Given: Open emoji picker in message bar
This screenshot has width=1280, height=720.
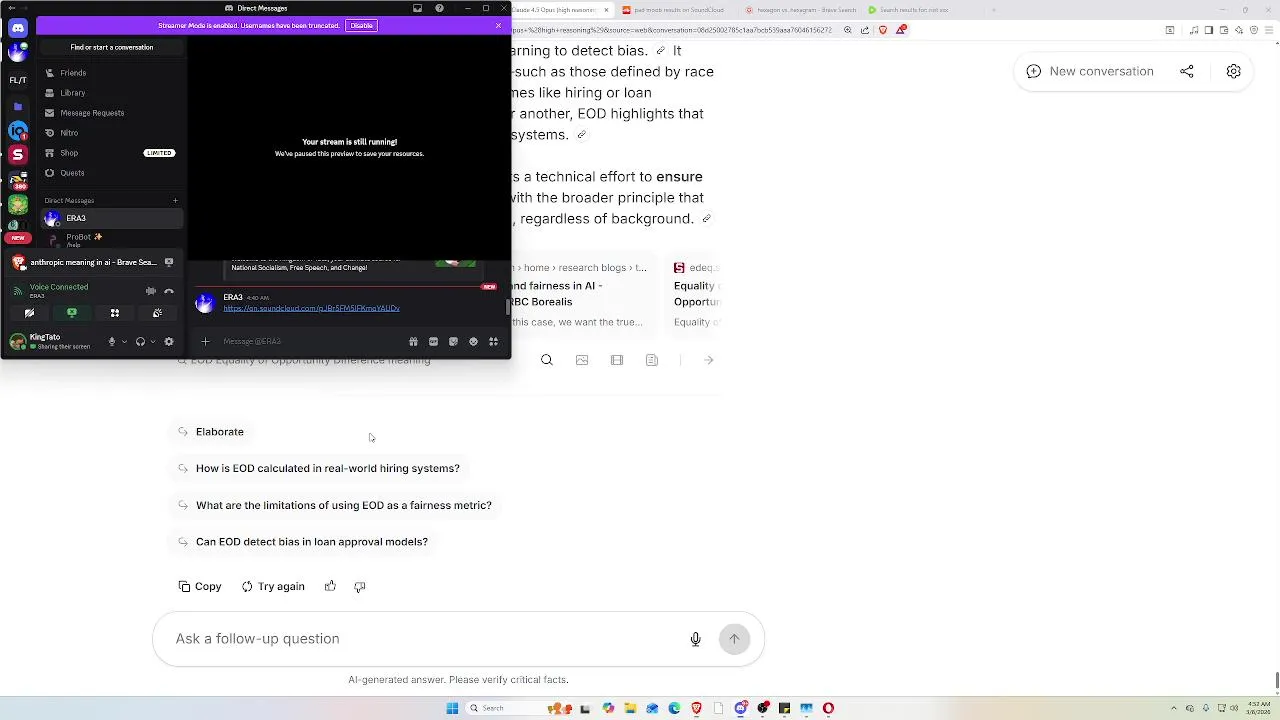Looking at the screenshot, I should pos(473,341).
